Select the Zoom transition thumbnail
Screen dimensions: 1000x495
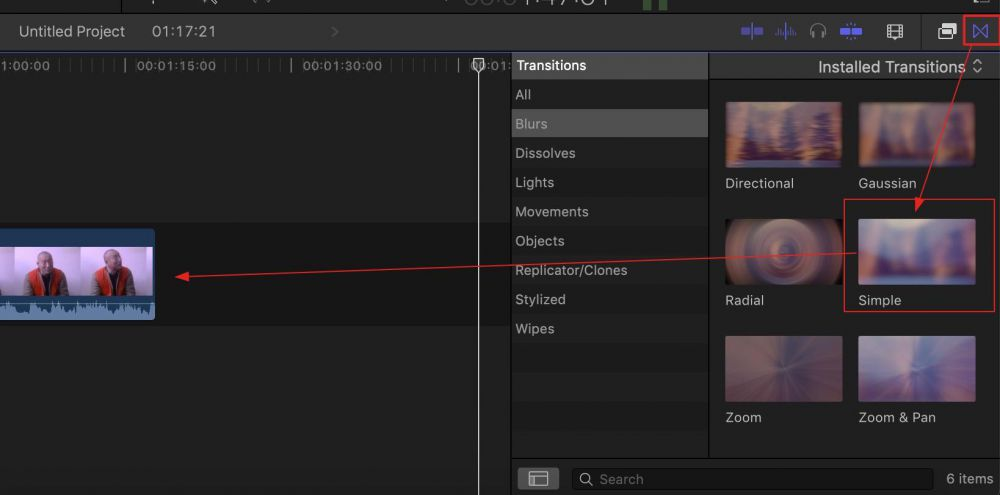[783, 369]
